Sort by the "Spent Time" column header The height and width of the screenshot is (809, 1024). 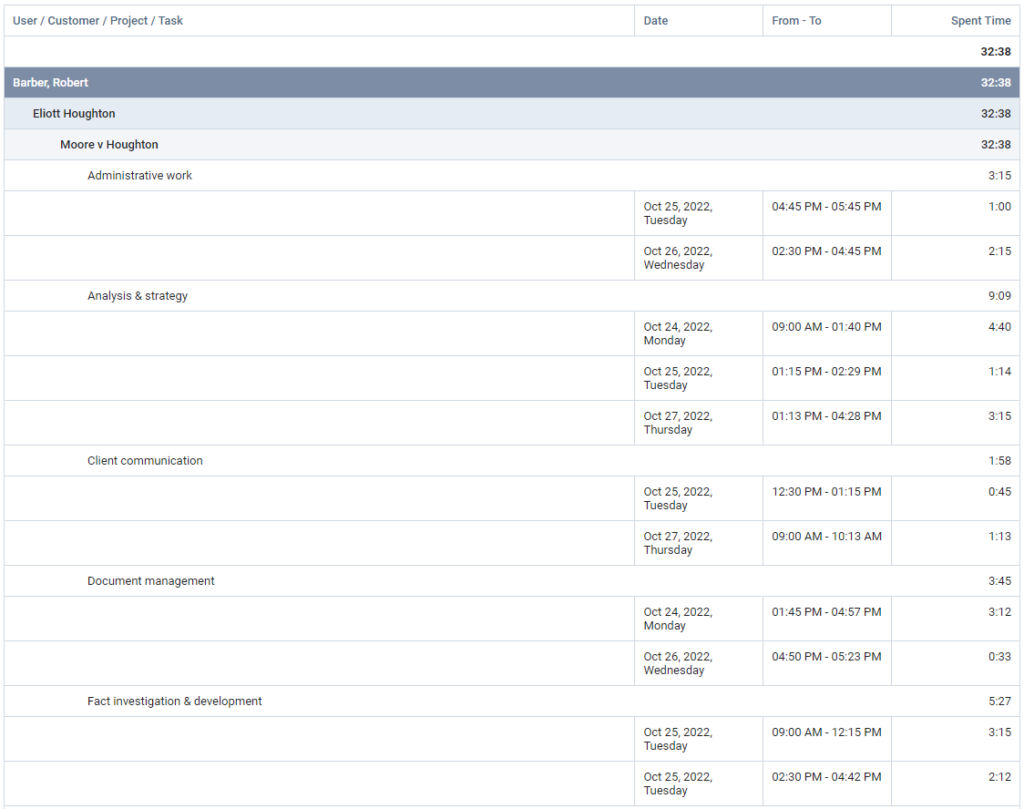pos(981,20)
